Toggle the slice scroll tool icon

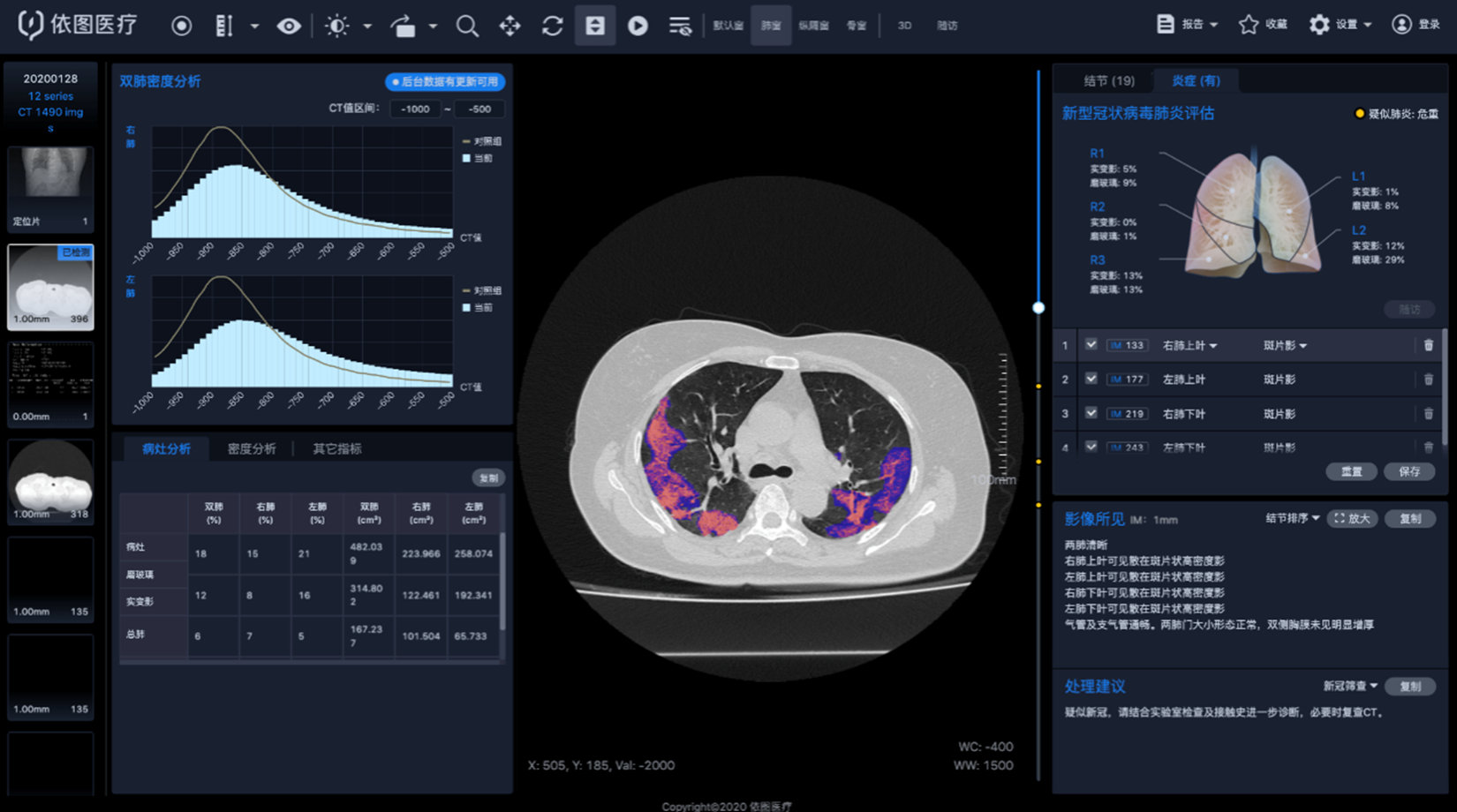point(595,26)
